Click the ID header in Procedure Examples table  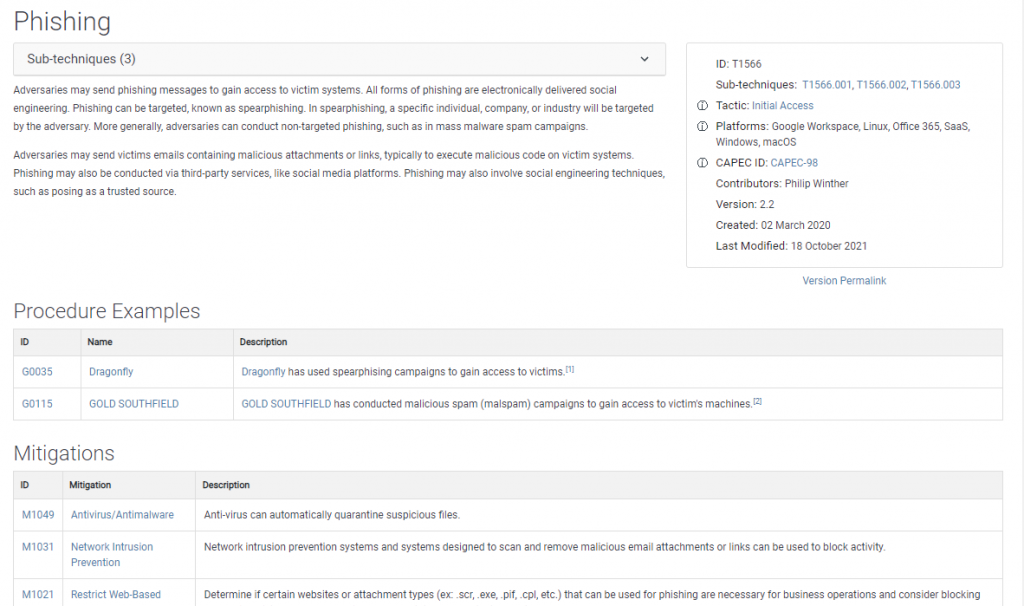25,342
